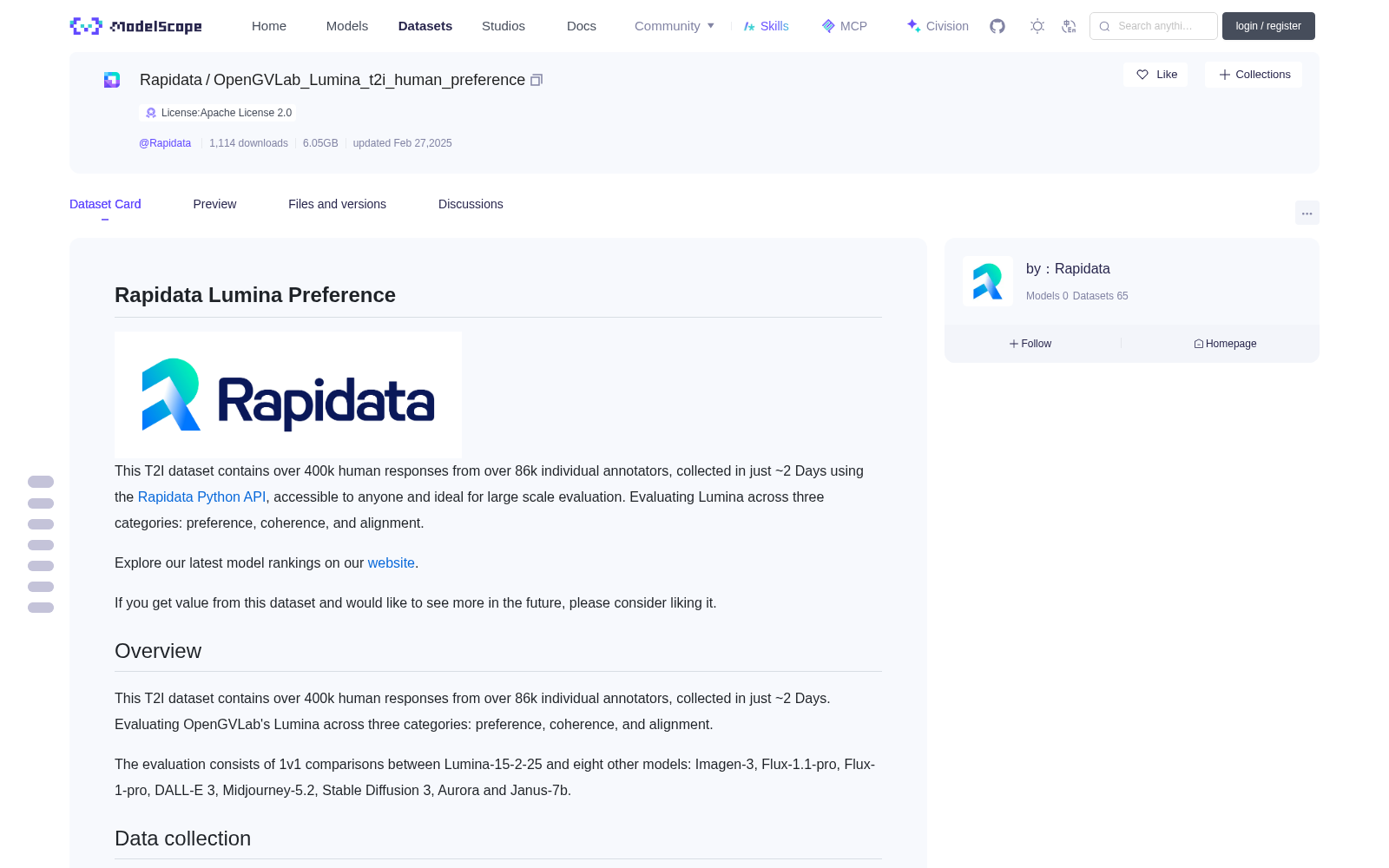Click the 6.05GB size text
This screenshot has width=1389, height=868.
320,143
